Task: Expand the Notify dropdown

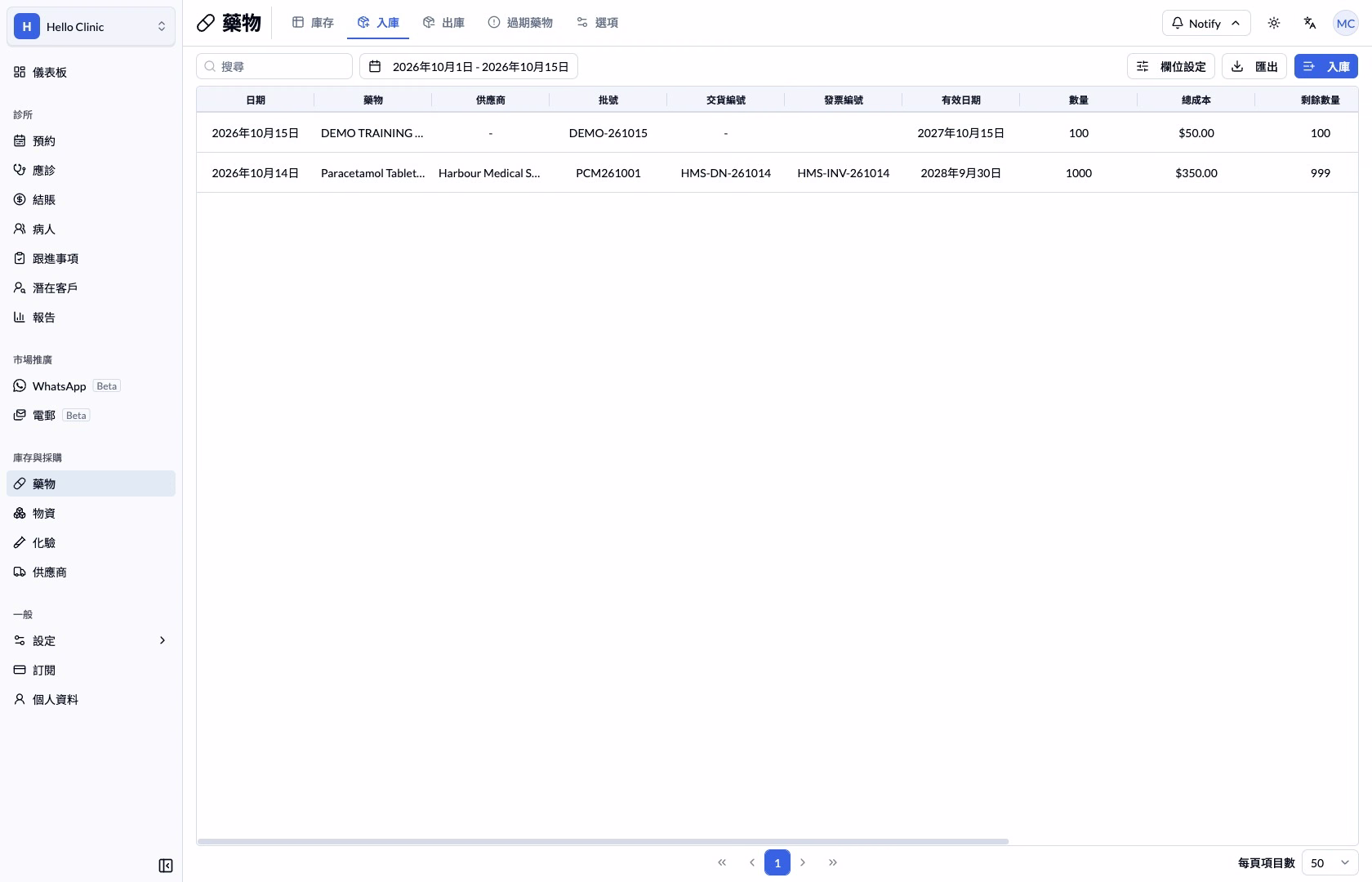Action: [1206, 23]
